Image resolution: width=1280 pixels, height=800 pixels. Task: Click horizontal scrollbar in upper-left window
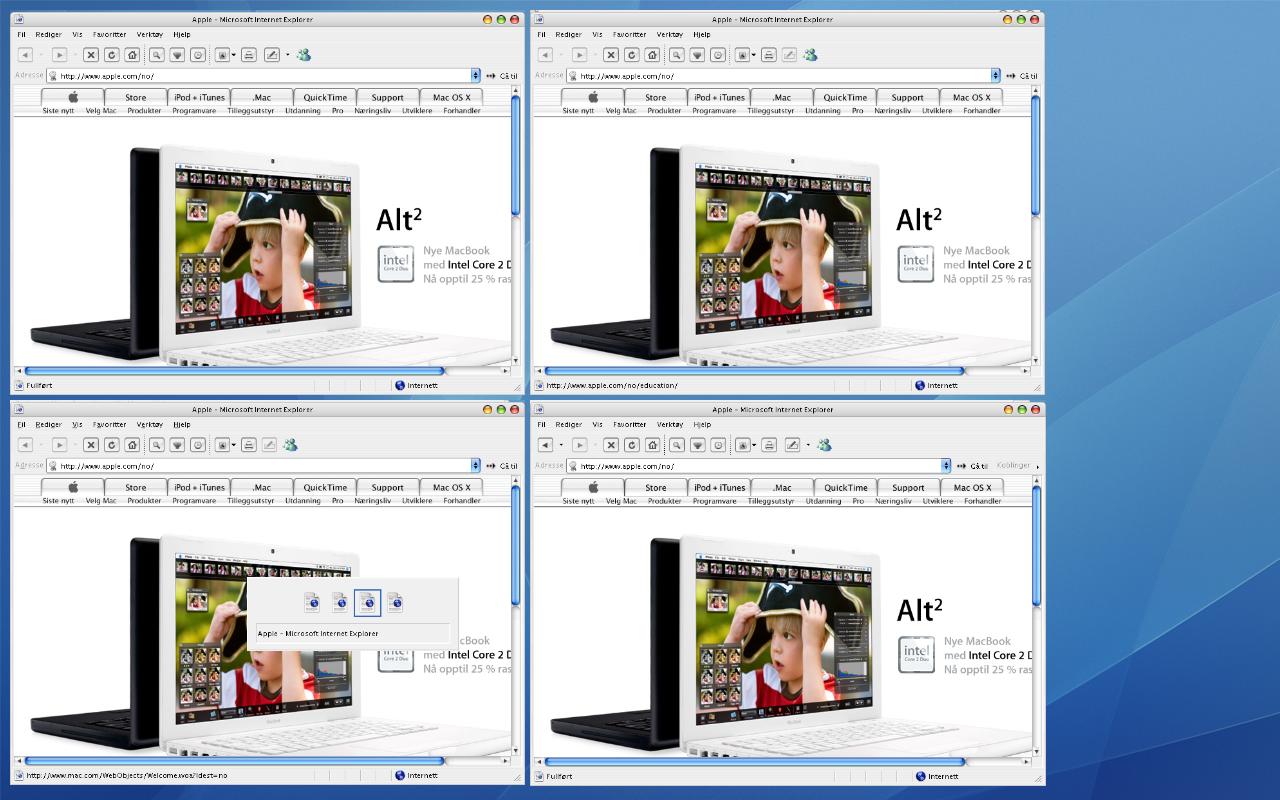[x=235, y=371]
